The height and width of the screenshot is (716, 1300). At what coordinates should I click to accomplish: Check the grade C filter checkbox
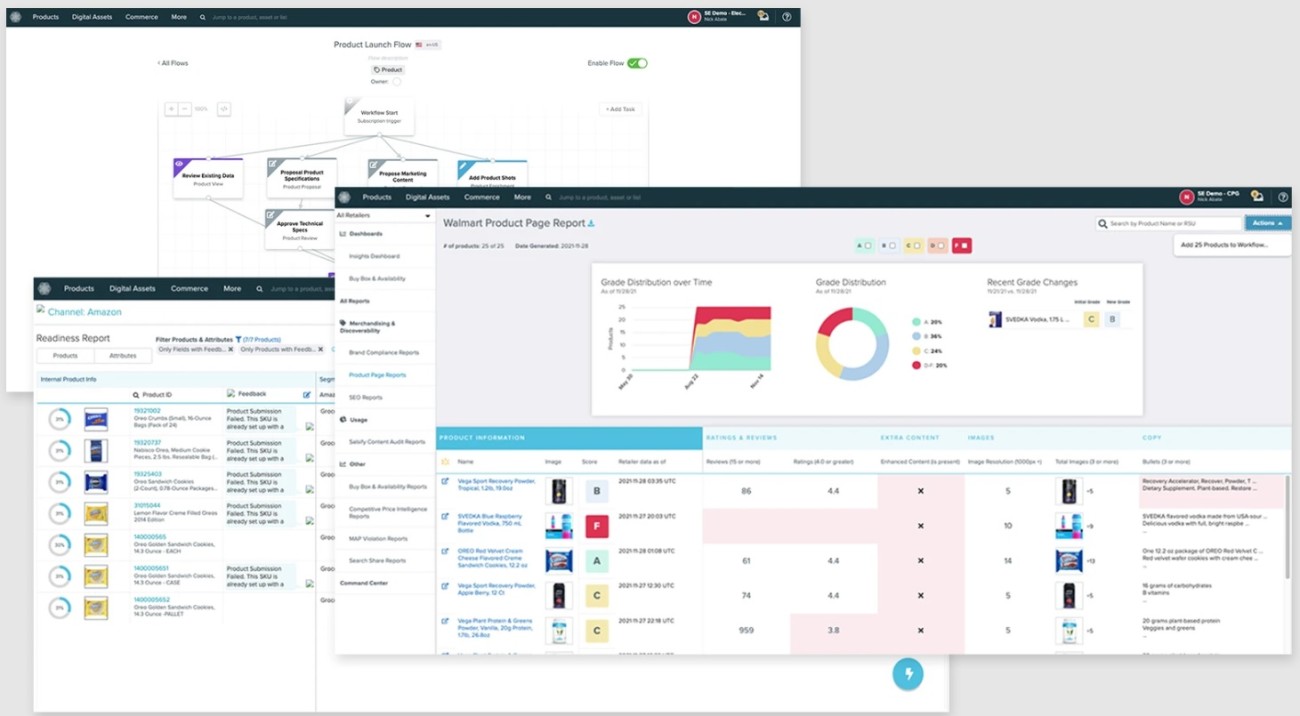(918, 245)
